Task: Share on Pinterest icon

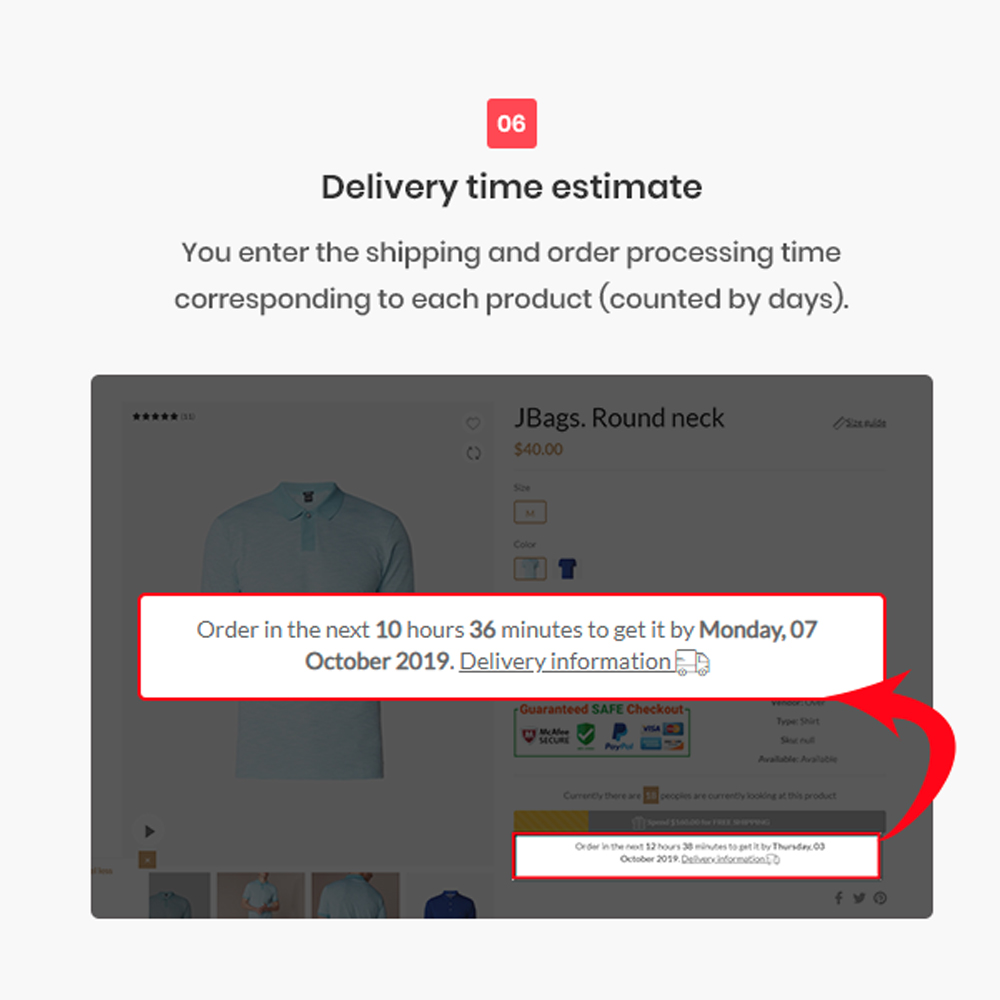Action: point(880,898)
